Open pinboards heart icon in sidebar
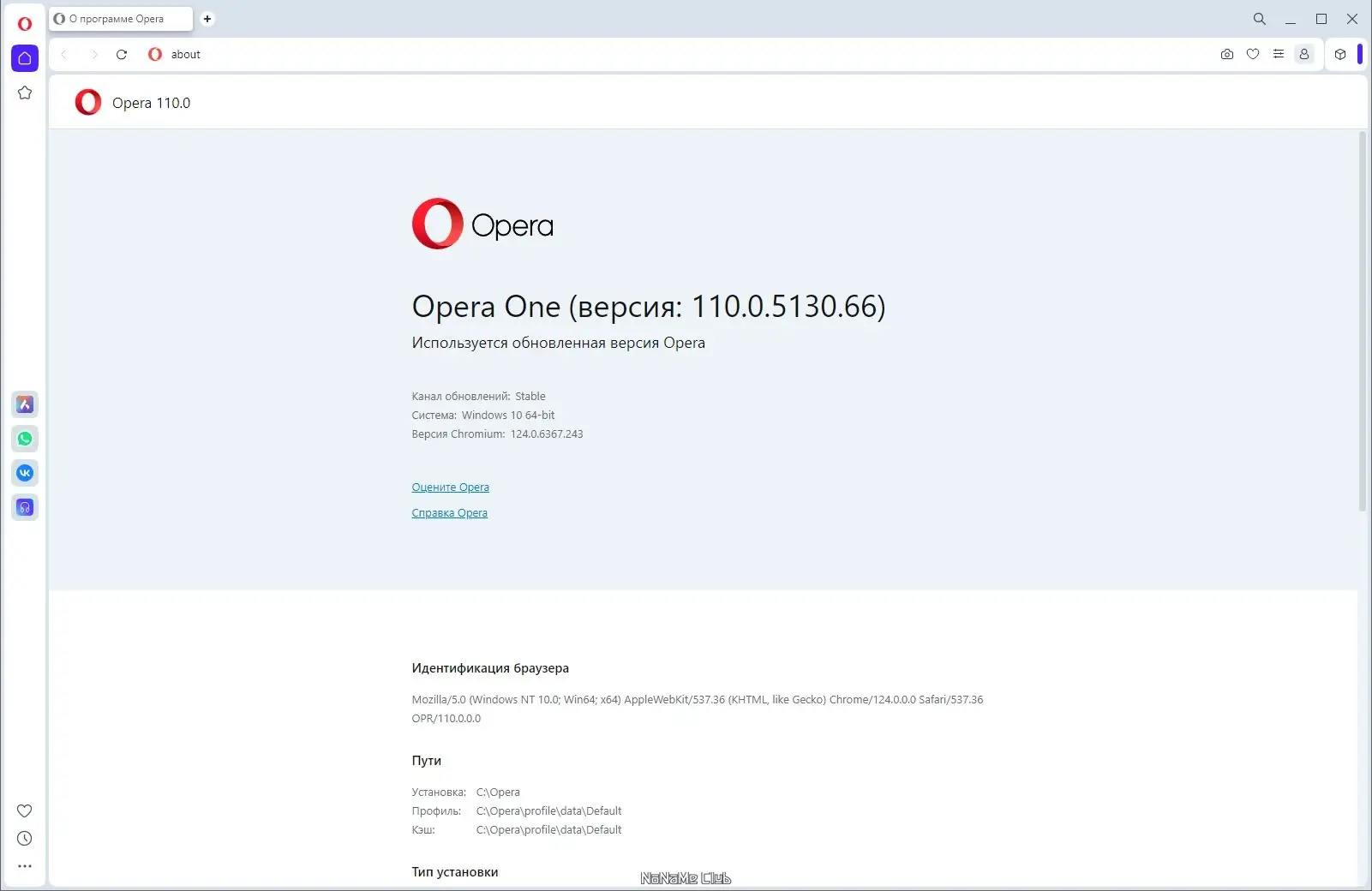The height and width of the screenshot is (891, 1372). click(25, 810)
